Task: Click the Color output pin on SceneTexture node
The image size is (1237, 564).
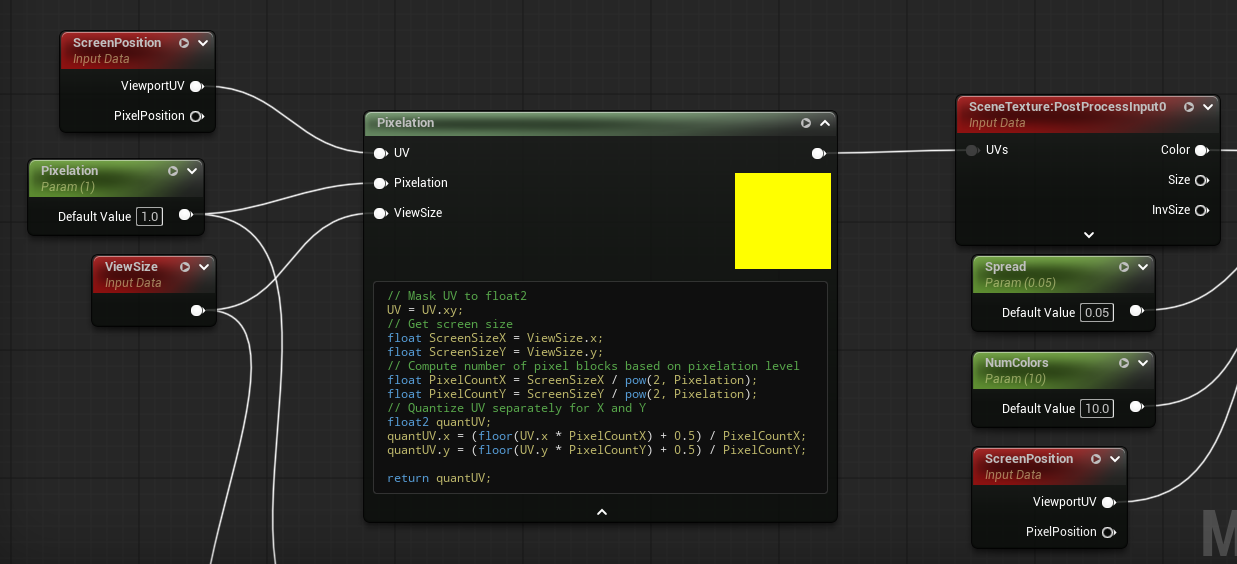Action: click(x=1201, y=150)
